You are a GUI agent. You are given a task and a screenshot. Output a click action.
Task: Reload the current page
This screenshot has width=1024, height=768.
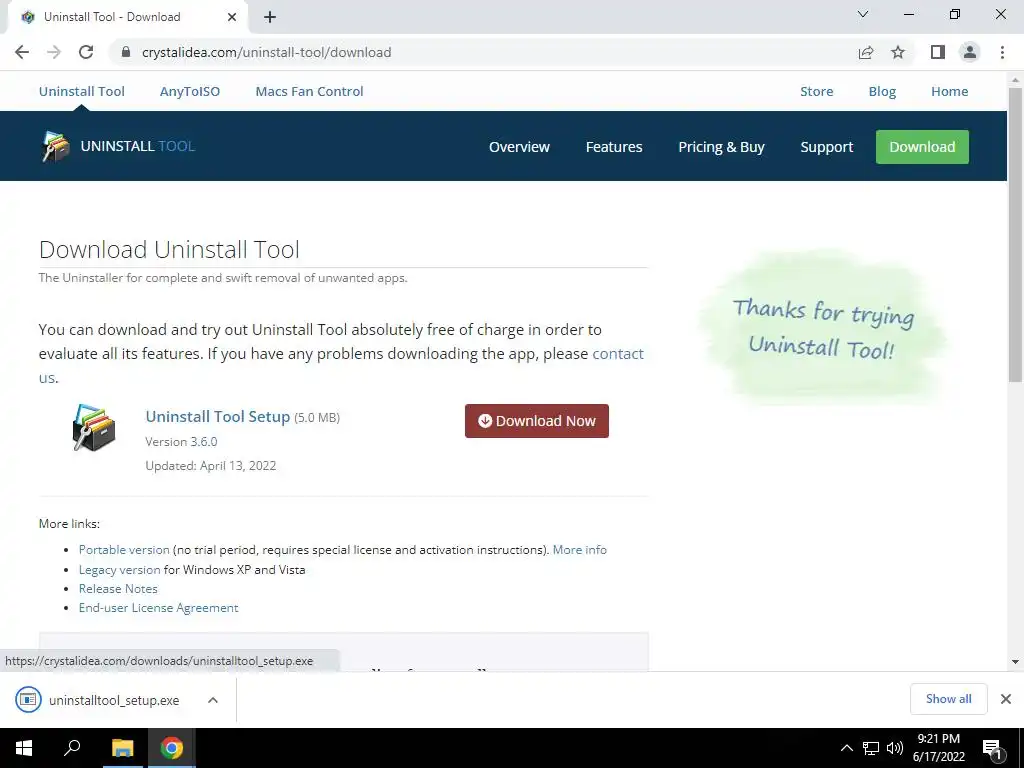(x=86, y=52)
